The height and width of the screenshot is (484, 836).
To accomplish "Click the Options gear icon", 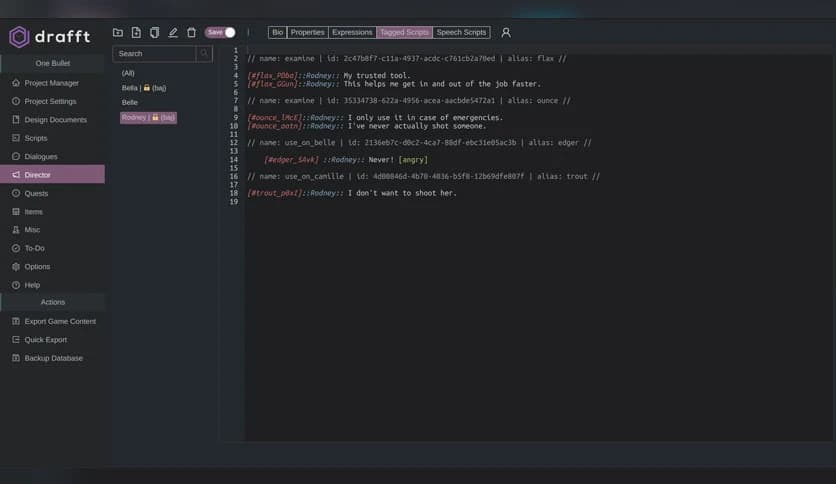I will 16,267.
